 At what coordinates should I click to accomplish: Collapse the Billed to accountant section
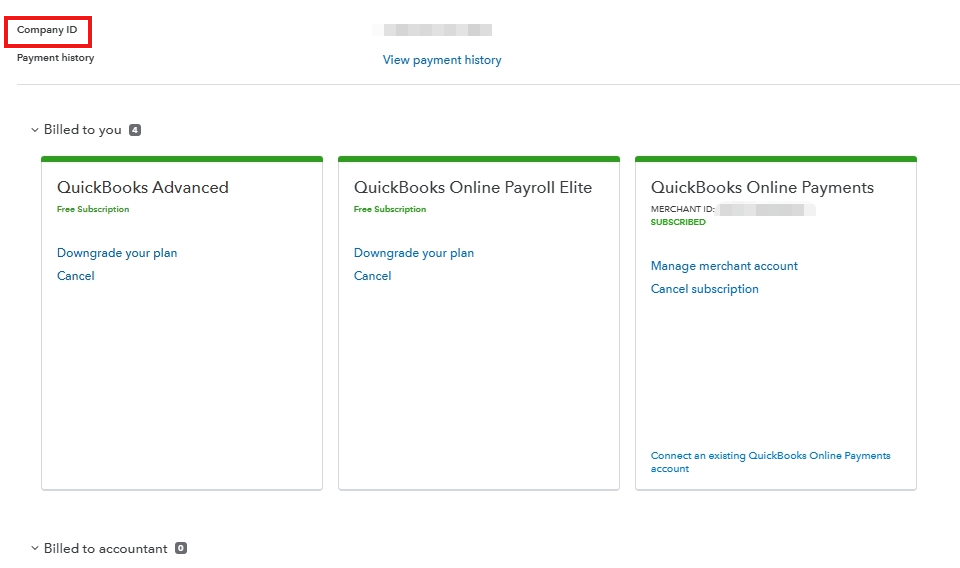[x=35, y=548]
